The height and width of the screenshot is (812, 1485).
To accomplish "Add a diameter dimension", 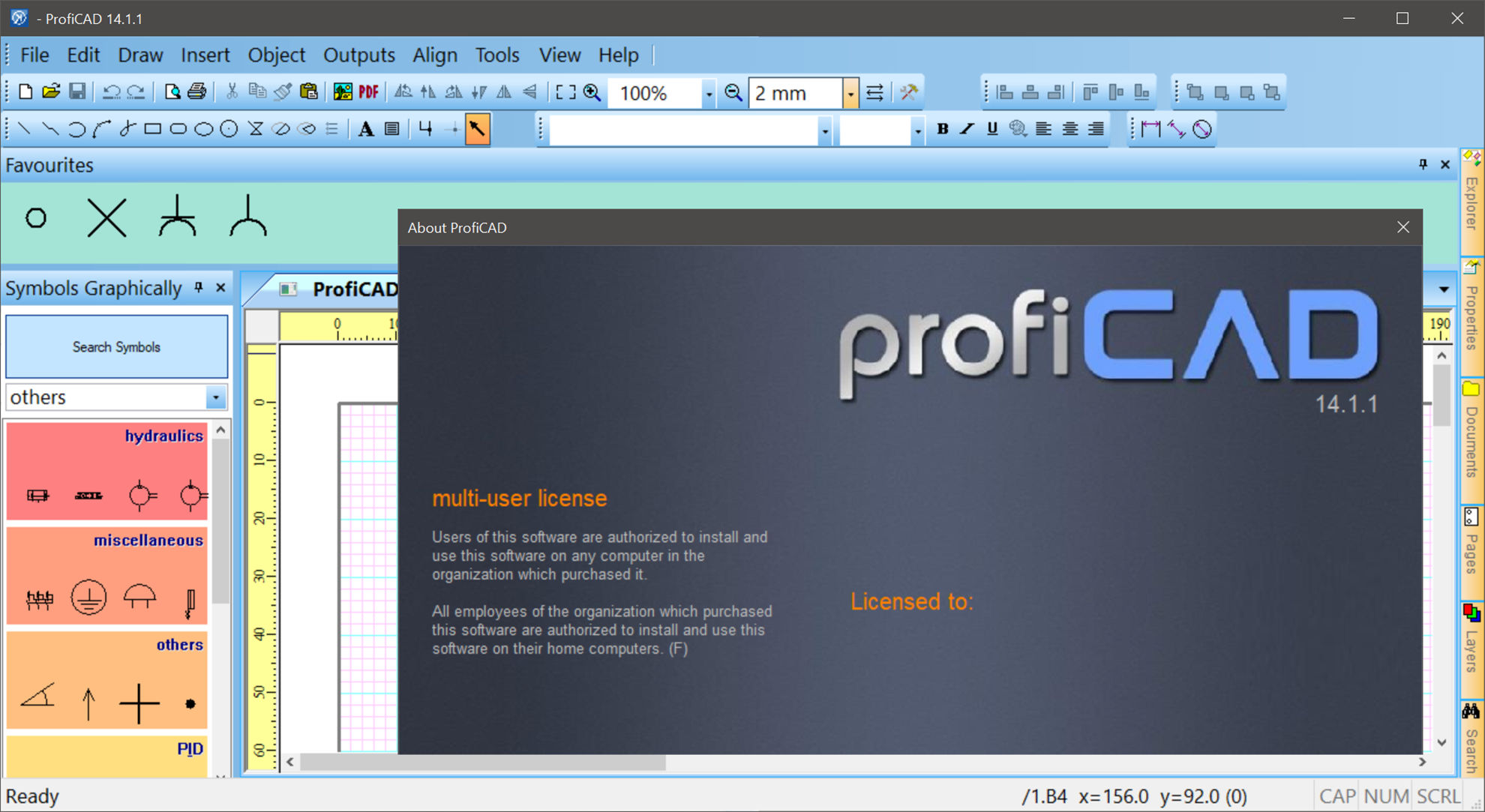I will (x=1201, y=129).
